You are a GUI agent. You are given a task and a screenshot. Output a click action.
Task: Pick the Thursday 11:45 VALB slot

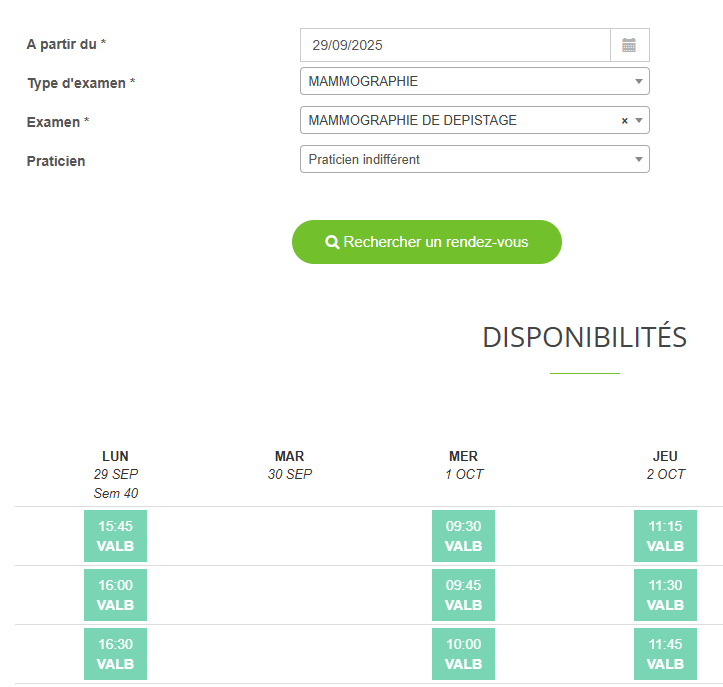click(665, 654)
